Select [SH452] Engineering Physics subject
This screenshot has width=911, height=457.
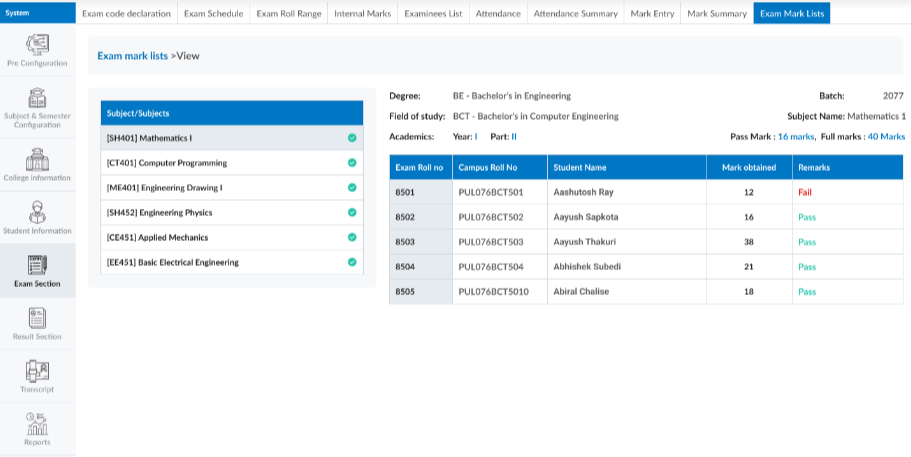click(232, 213)
